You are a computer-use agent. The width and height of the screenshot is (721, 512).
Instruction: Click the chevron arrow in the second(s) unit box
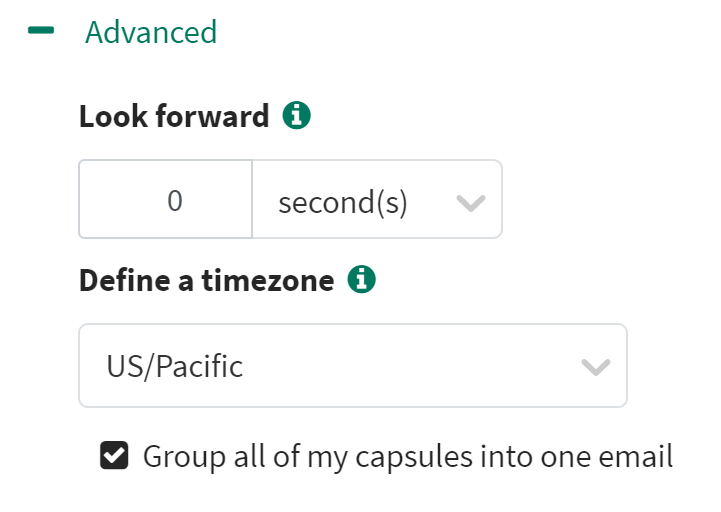click(470, 203)
